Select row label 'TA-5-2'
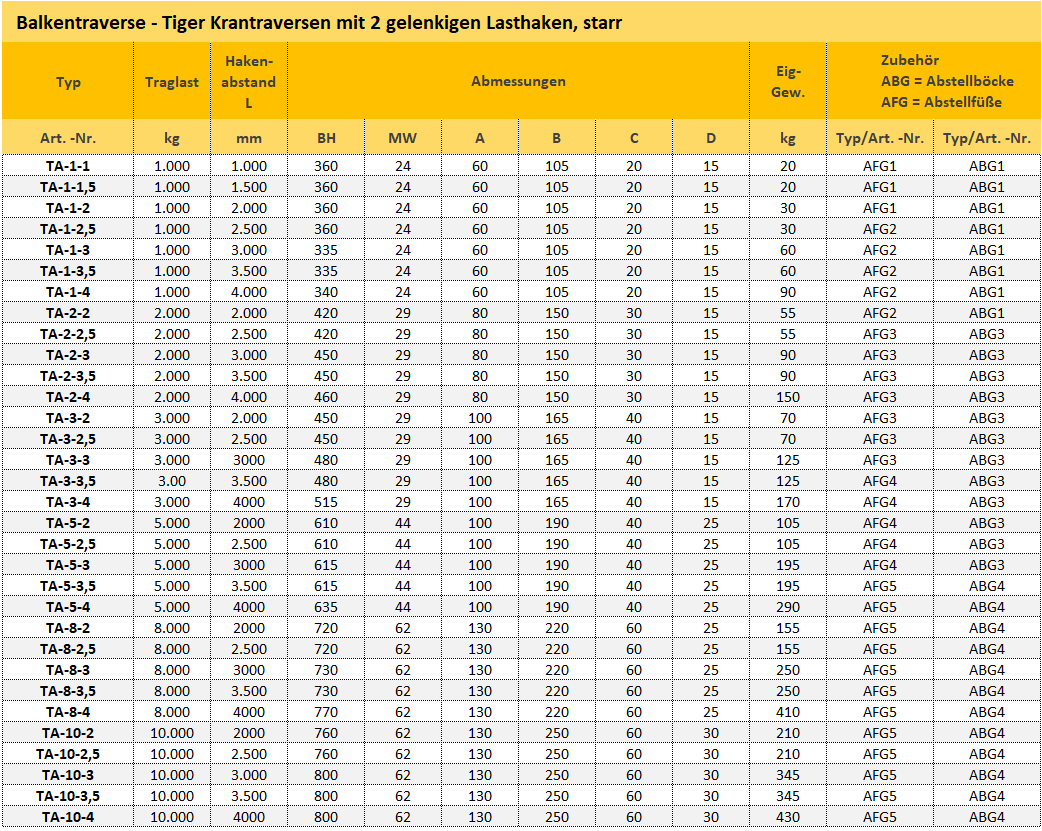This screenshot has width=1042, height=831. (x=68, y=523)
